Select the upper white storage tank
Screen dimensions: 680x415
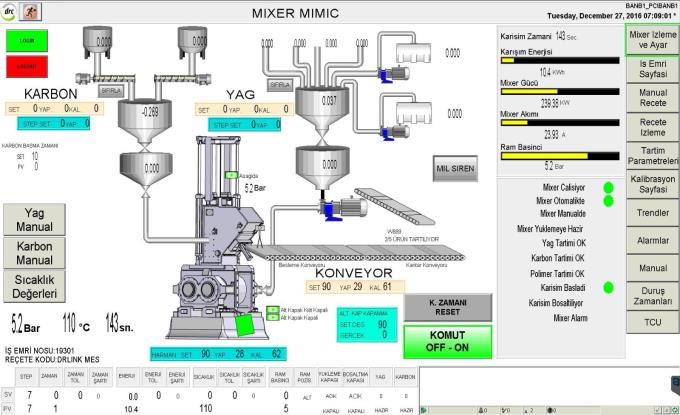click(x=413, y=53)
